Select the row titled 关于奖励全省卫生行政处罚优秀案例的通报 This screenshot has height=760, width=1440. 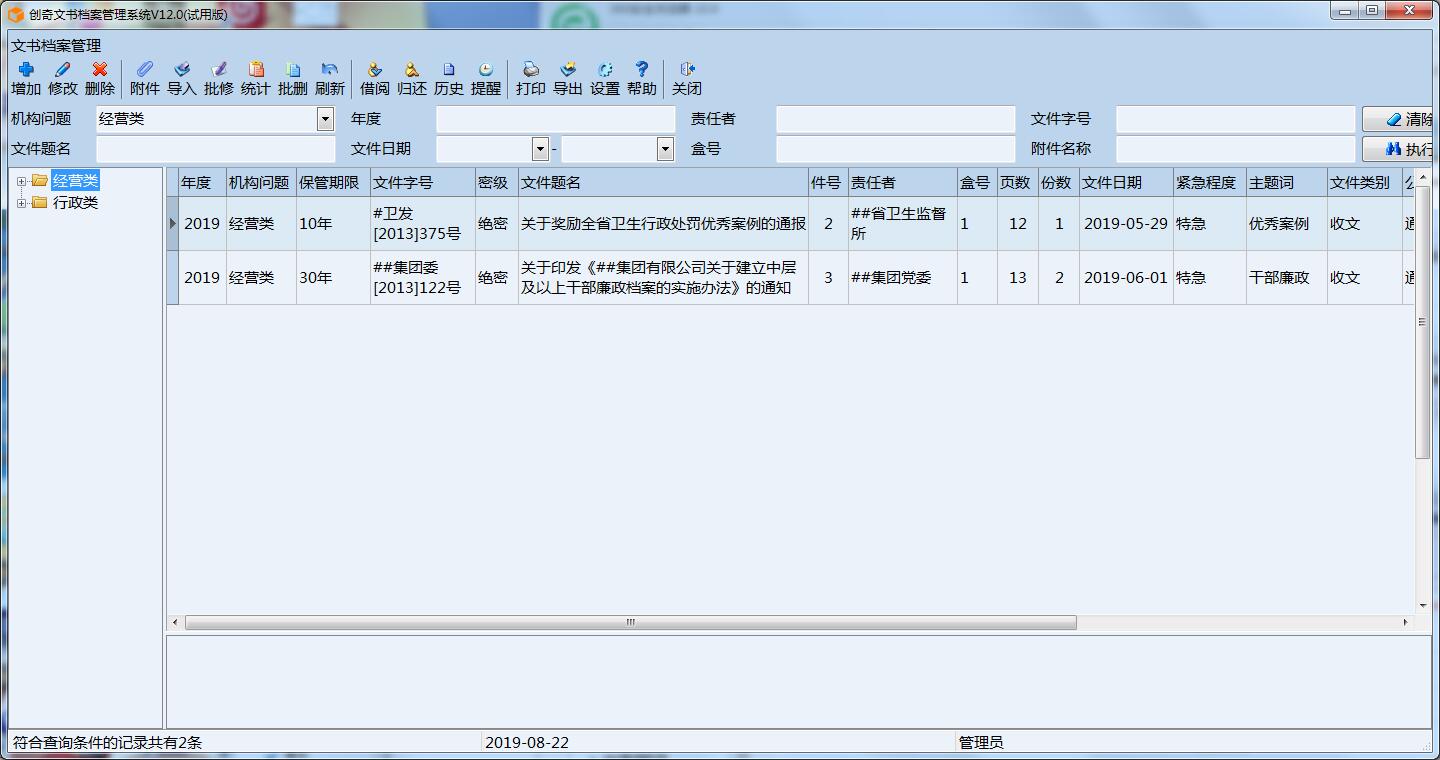[663, 224]
